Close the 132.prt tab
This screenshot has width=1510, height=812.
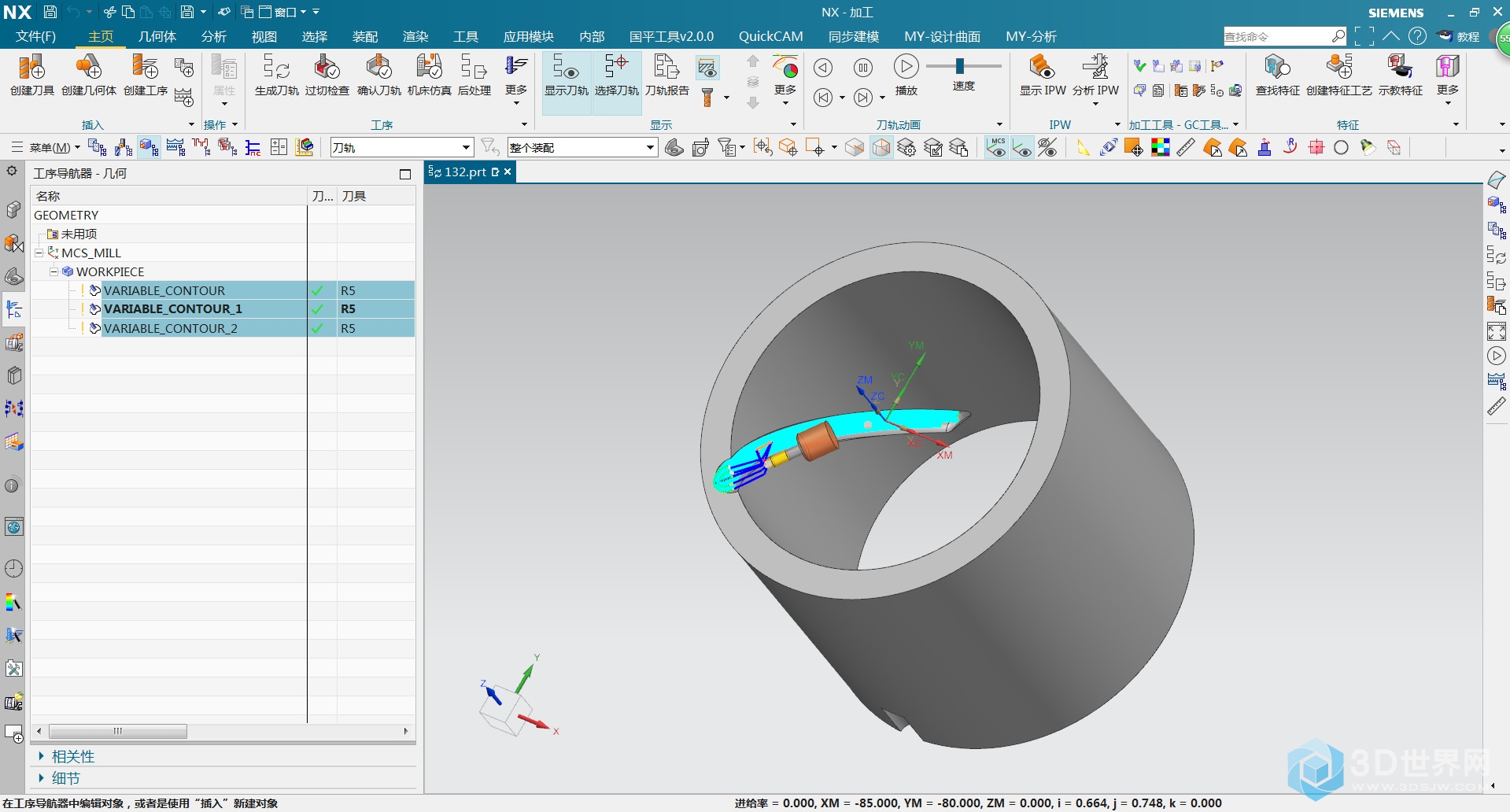[508, 172]
